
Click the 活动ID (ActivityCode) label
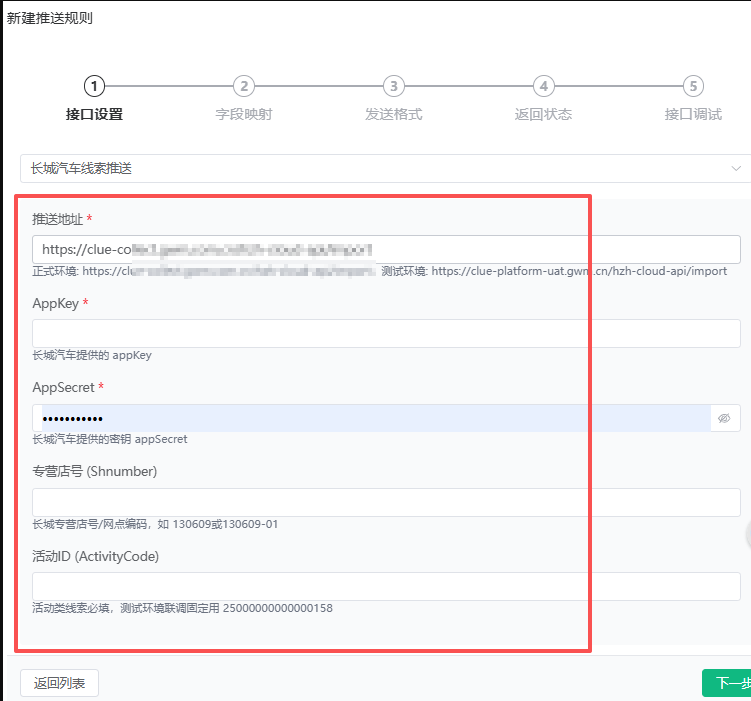pyautogui.click(x=95, y=556)
